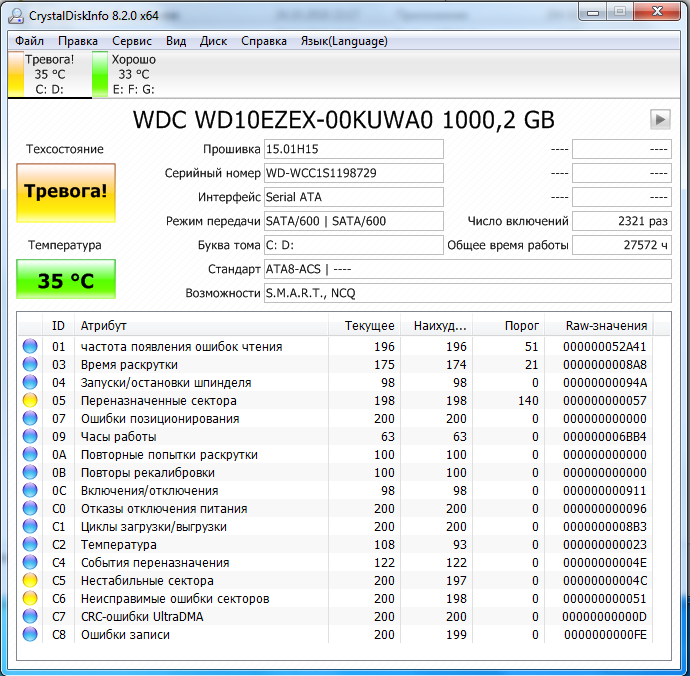Click the Наихуд... column header
This screenshot has height=676, width=690.
tap(437, 326)
